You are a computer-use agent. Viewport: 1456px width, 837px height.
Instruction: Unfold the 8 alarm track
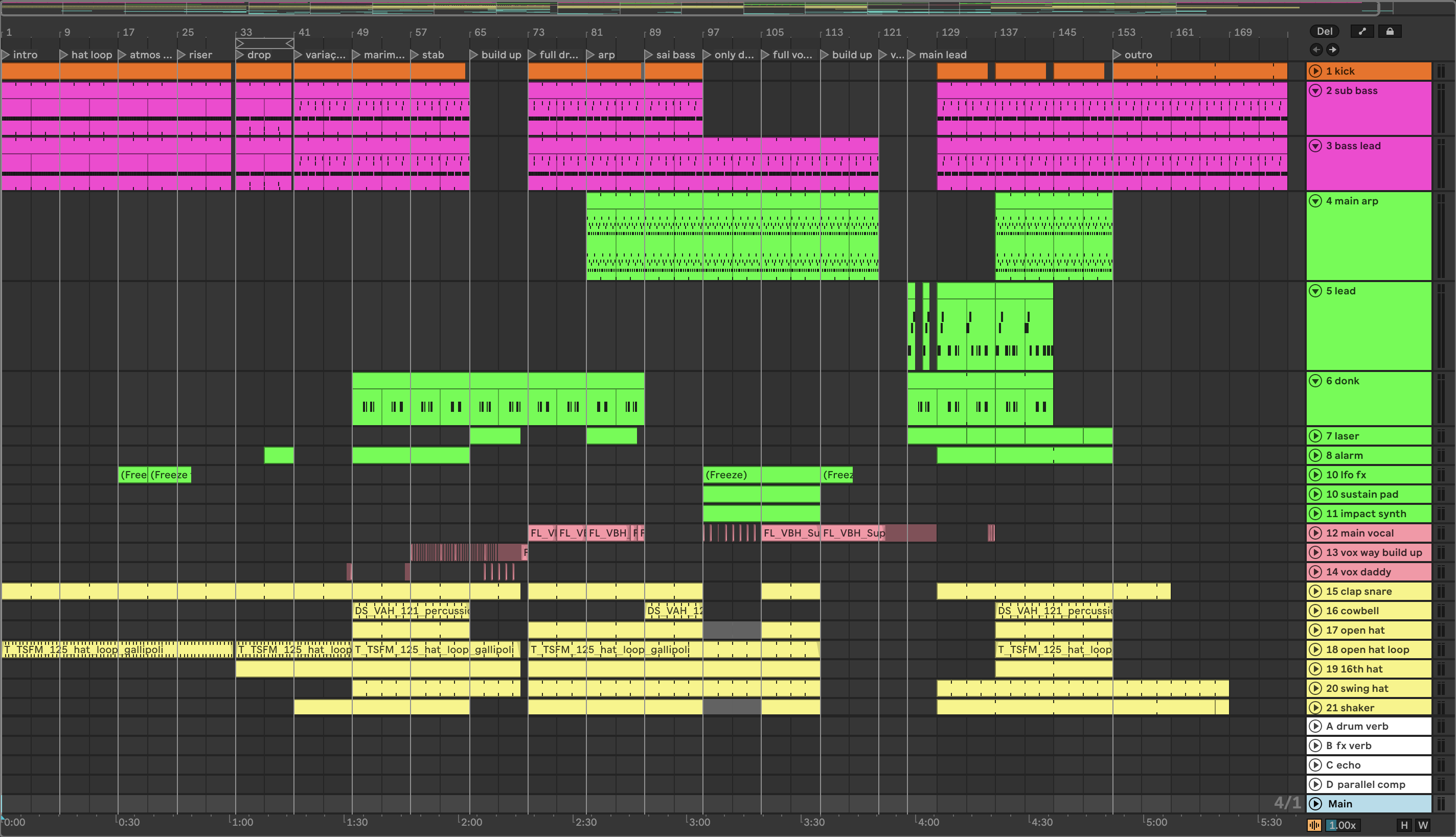click(1315, 455)
